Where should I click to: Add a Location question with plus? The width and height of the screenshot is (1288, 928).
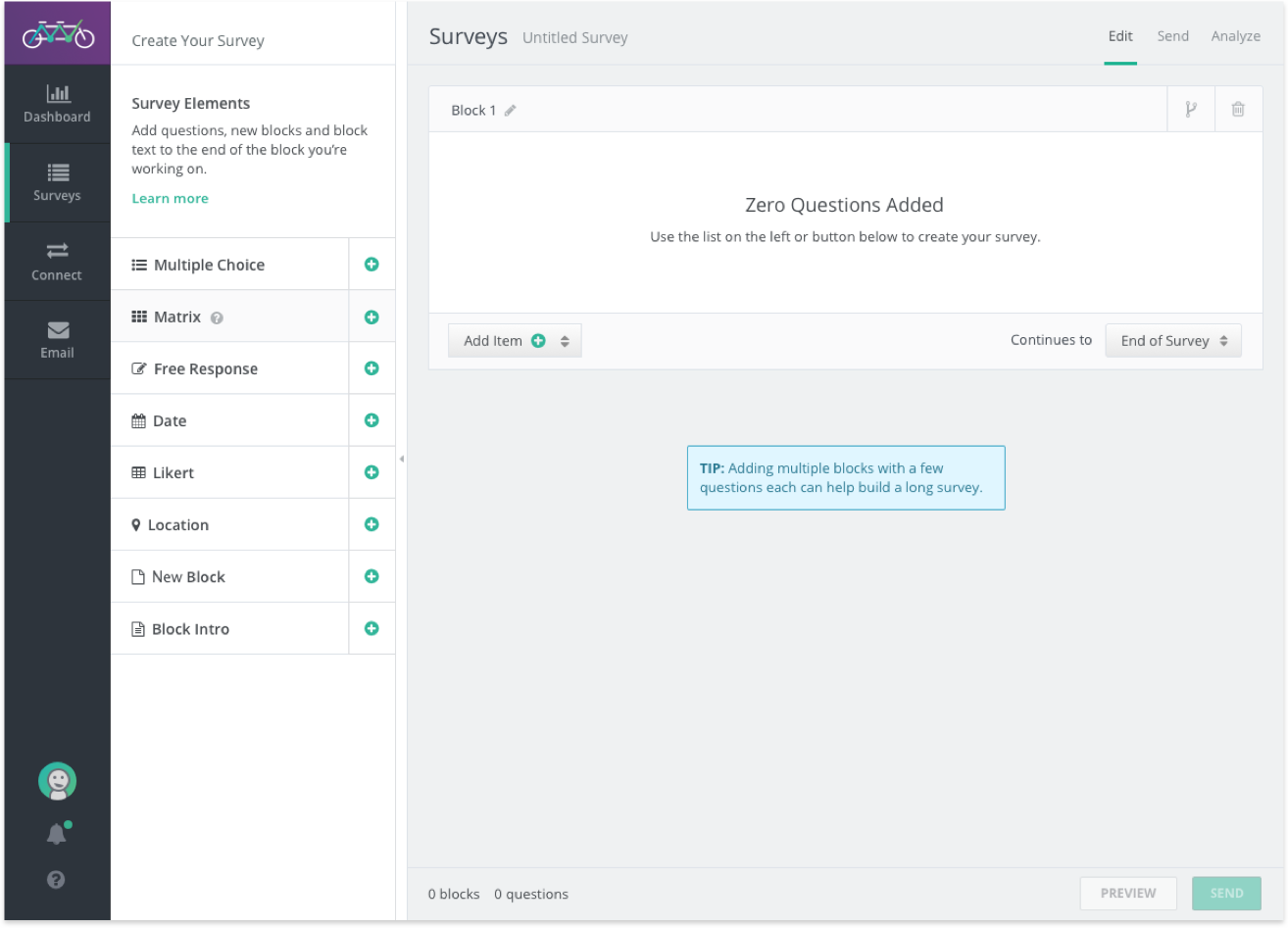click(372, 524)
